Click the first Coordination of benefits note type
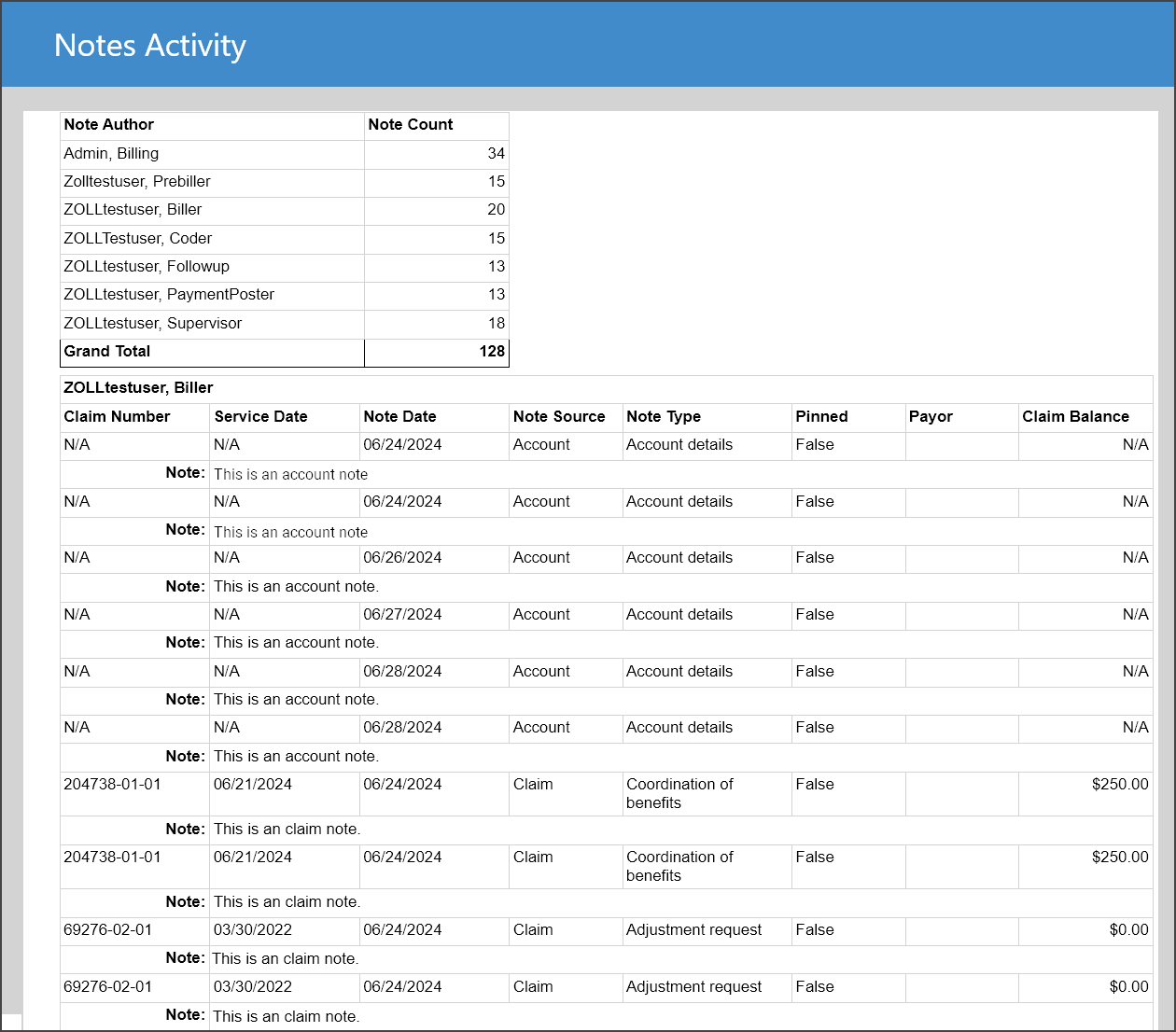This screenshot has height=1032, width=1176. click(679, 794)
